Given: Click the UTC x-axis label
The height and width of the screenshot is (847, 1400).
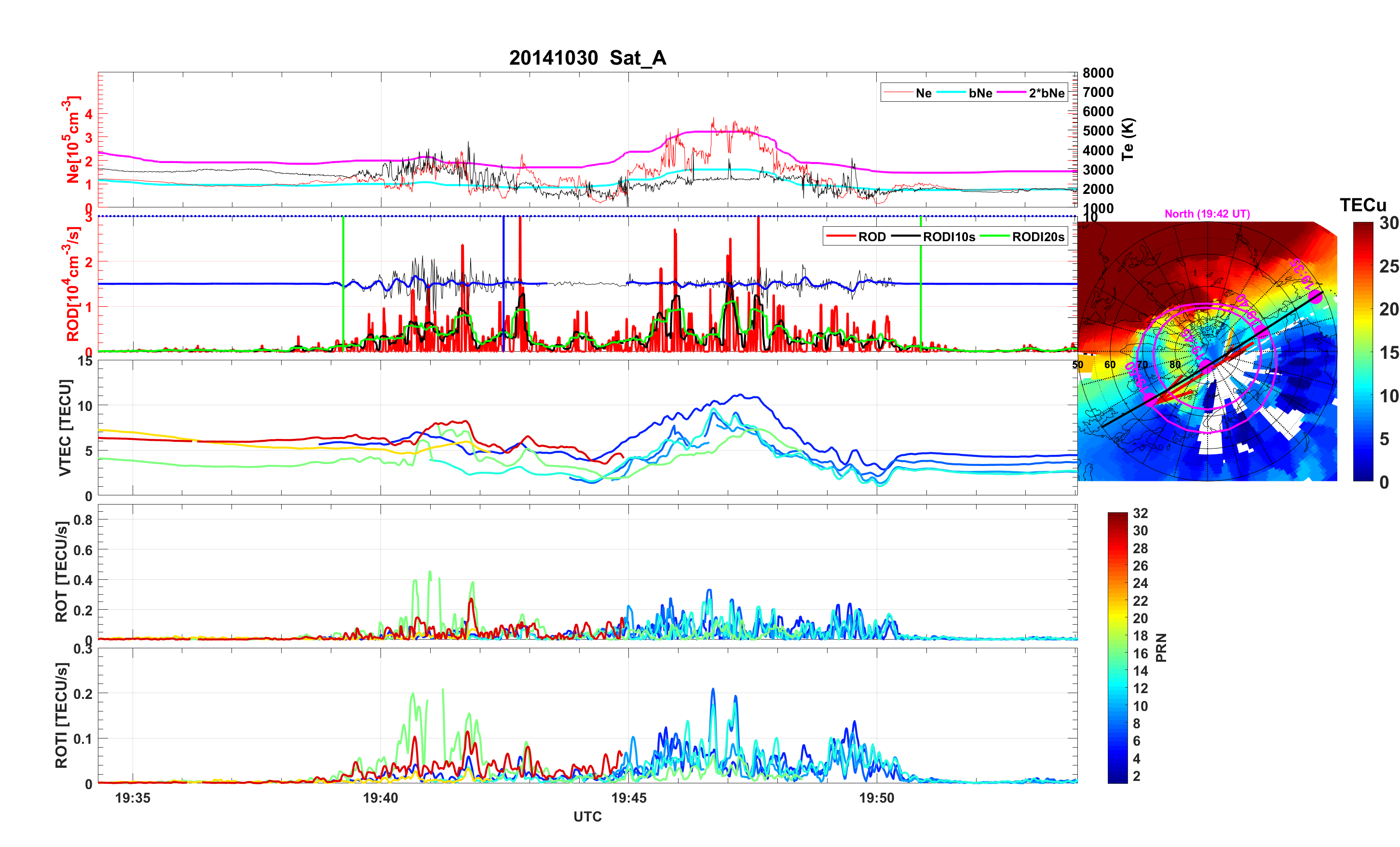Looking at the screenshot, I should (x=587, y=816).
